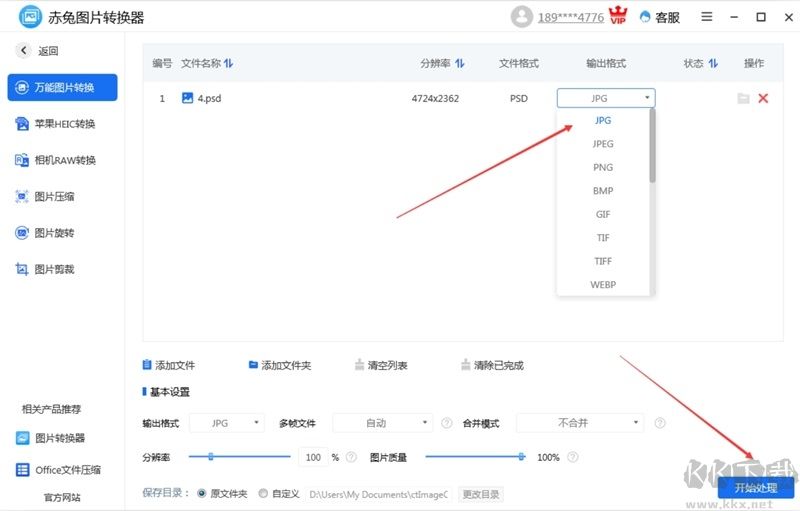Viewport: 800px width, 511px height.
Task: Click 清空列表 to clear the list
Action: 381,365
